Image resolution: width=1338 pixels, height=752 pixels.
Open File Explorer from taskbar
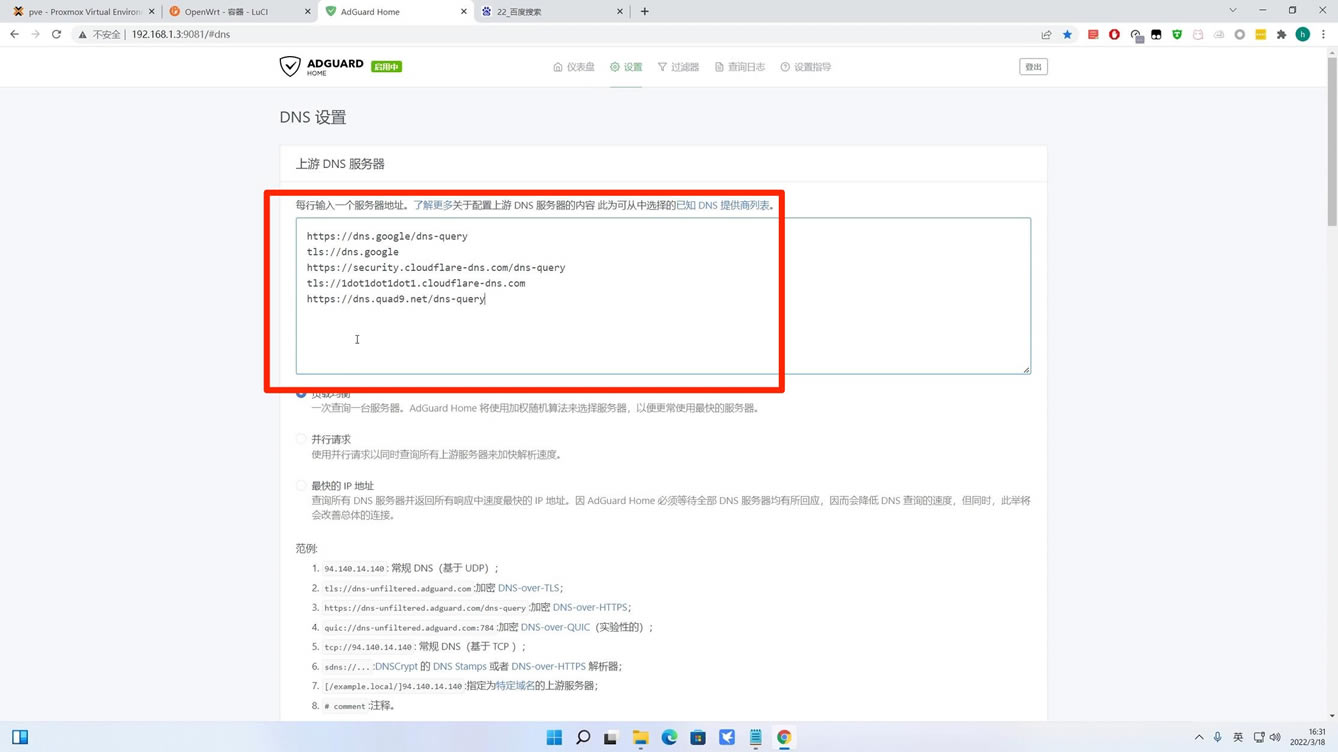[640, 738]
